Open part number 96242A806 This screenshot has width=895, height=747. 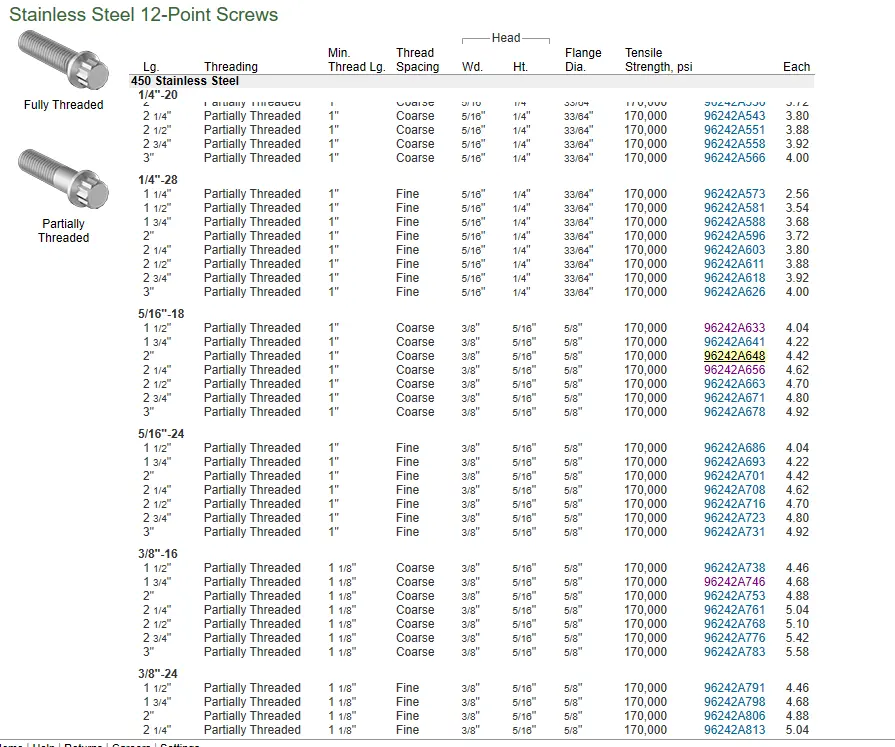click(734, 716)
